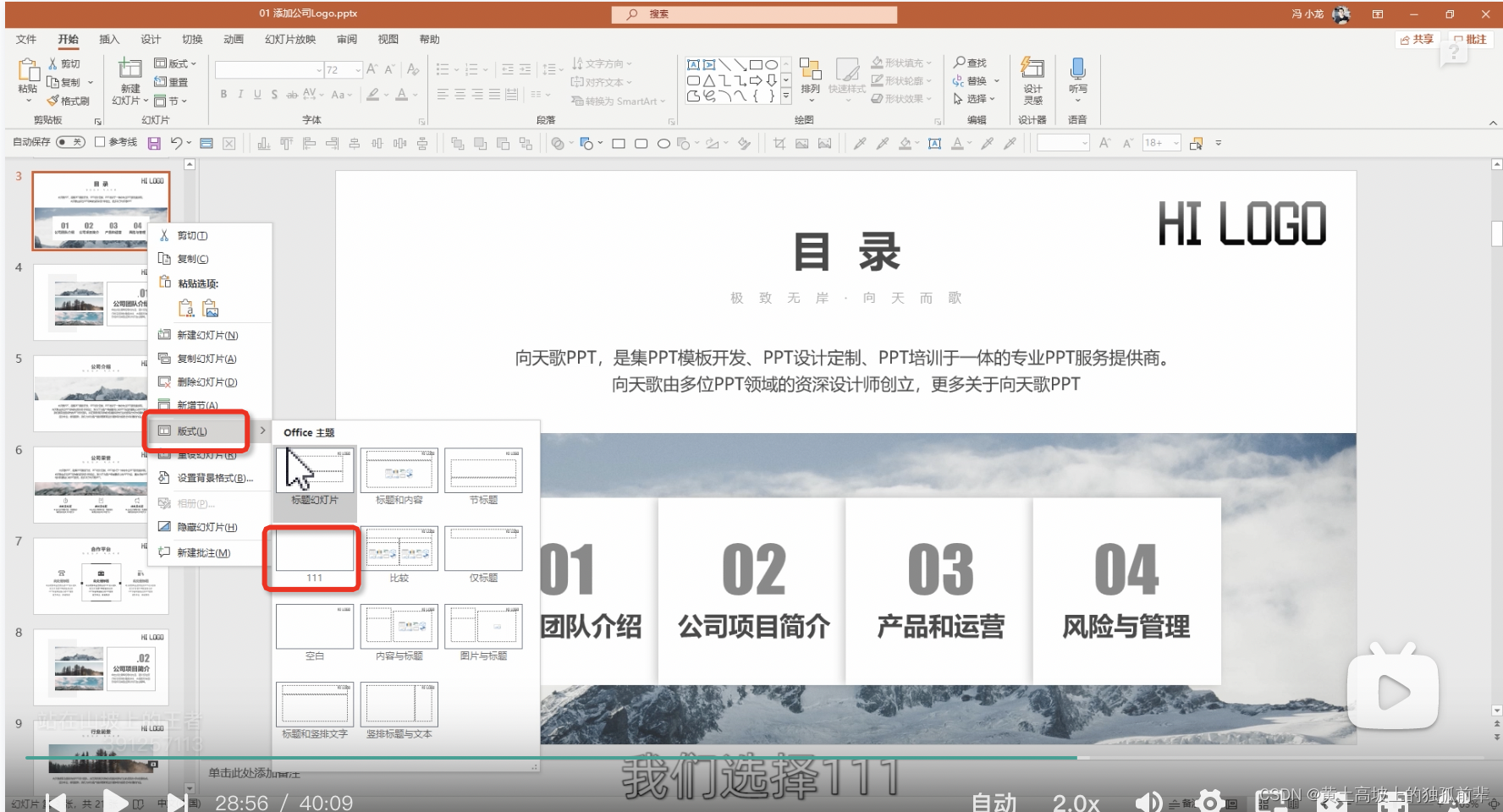Screen dimensions: 1503x812
Task: Click the Clear Formatting icon
Action: click(412, 69)
